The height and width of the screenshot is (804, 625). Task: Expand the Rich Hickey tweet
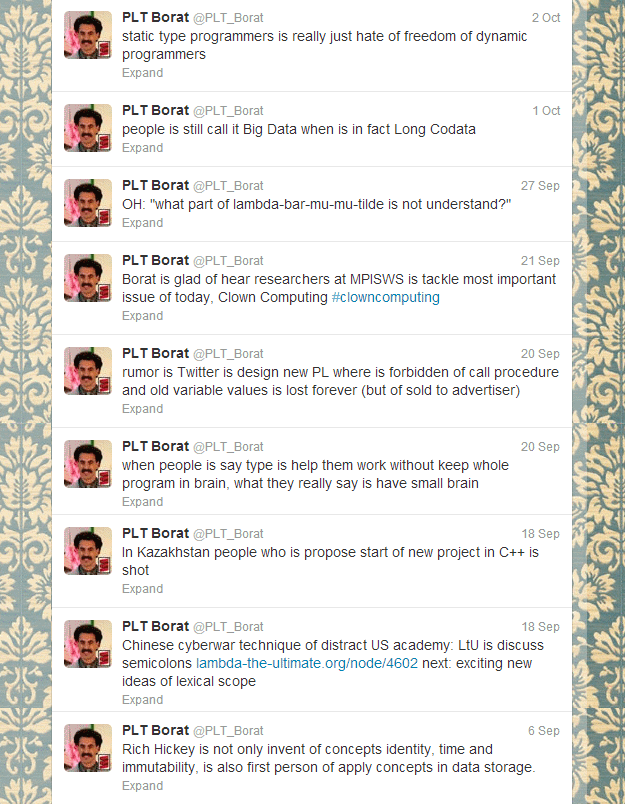143,786
